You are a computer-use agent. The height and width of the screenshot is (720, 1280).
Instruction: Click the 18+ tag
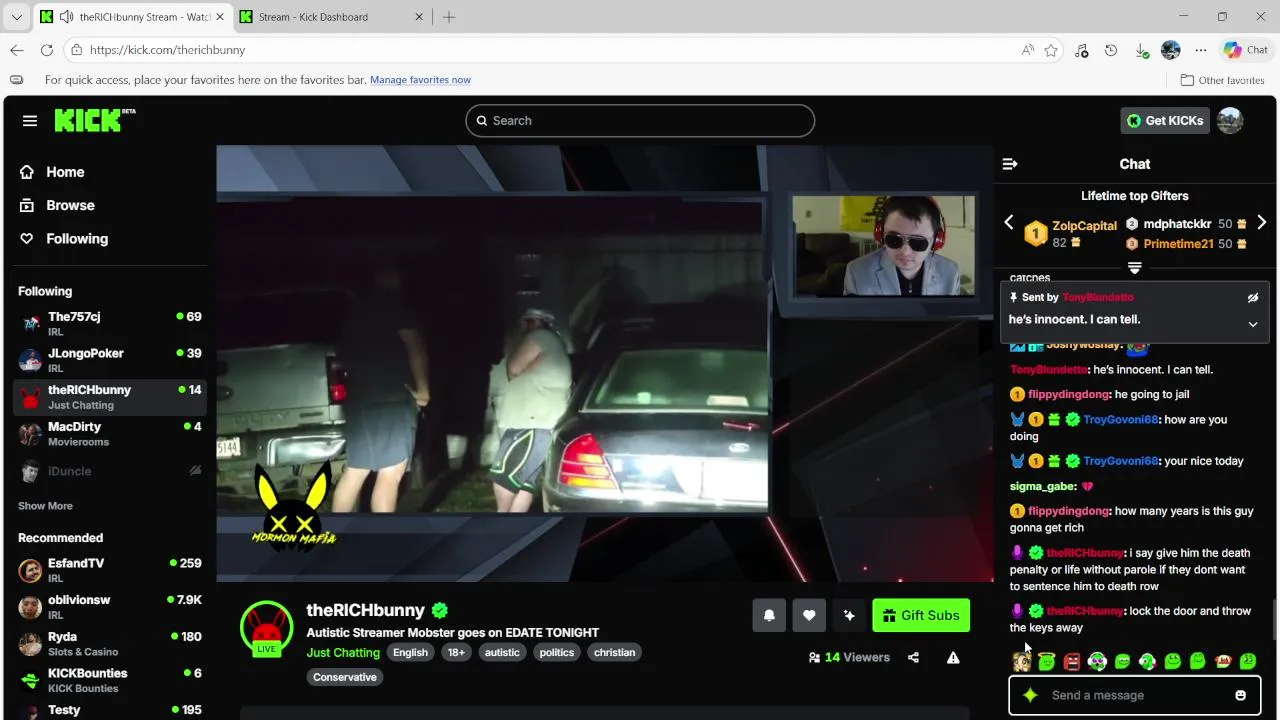pyautogui.click(x=456, y=653)
